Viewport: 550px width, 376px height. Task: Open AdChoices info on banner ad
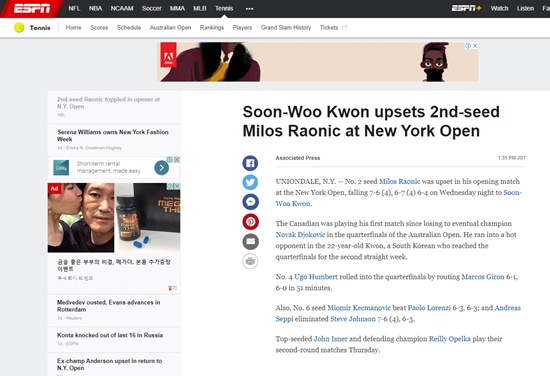pos(468,46)
